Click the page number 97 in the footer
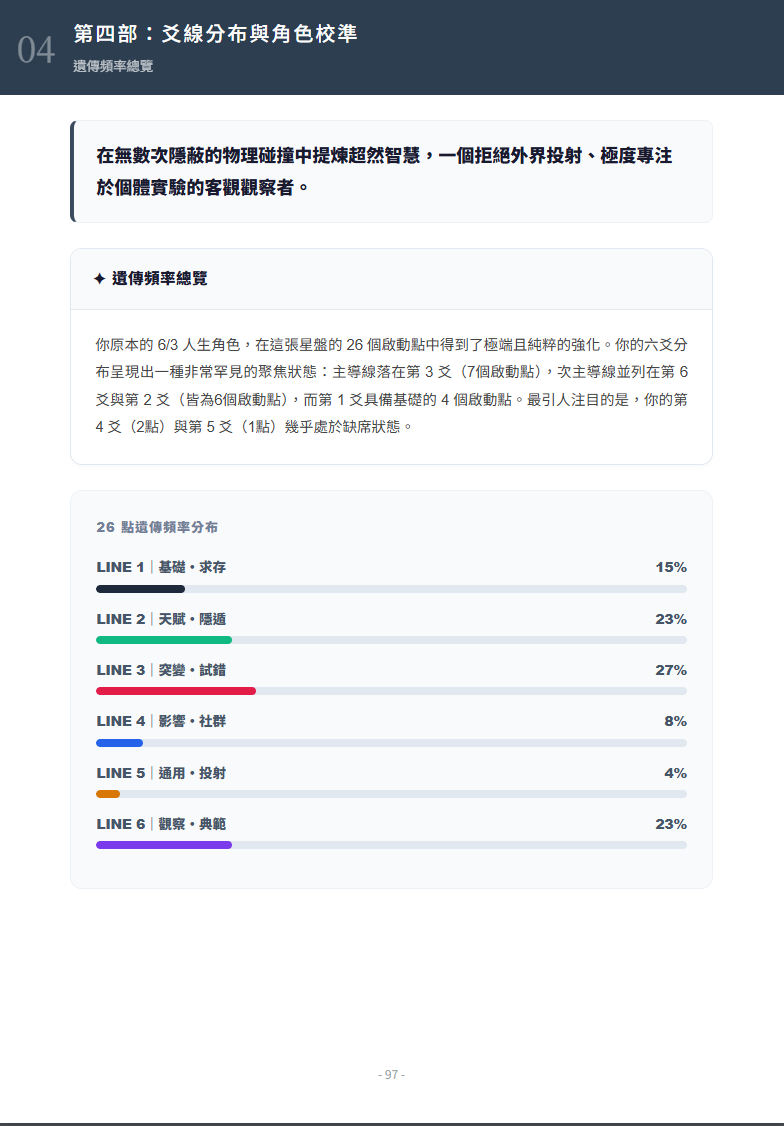Screen dimensions: 784x1126 coord(391,1075)
